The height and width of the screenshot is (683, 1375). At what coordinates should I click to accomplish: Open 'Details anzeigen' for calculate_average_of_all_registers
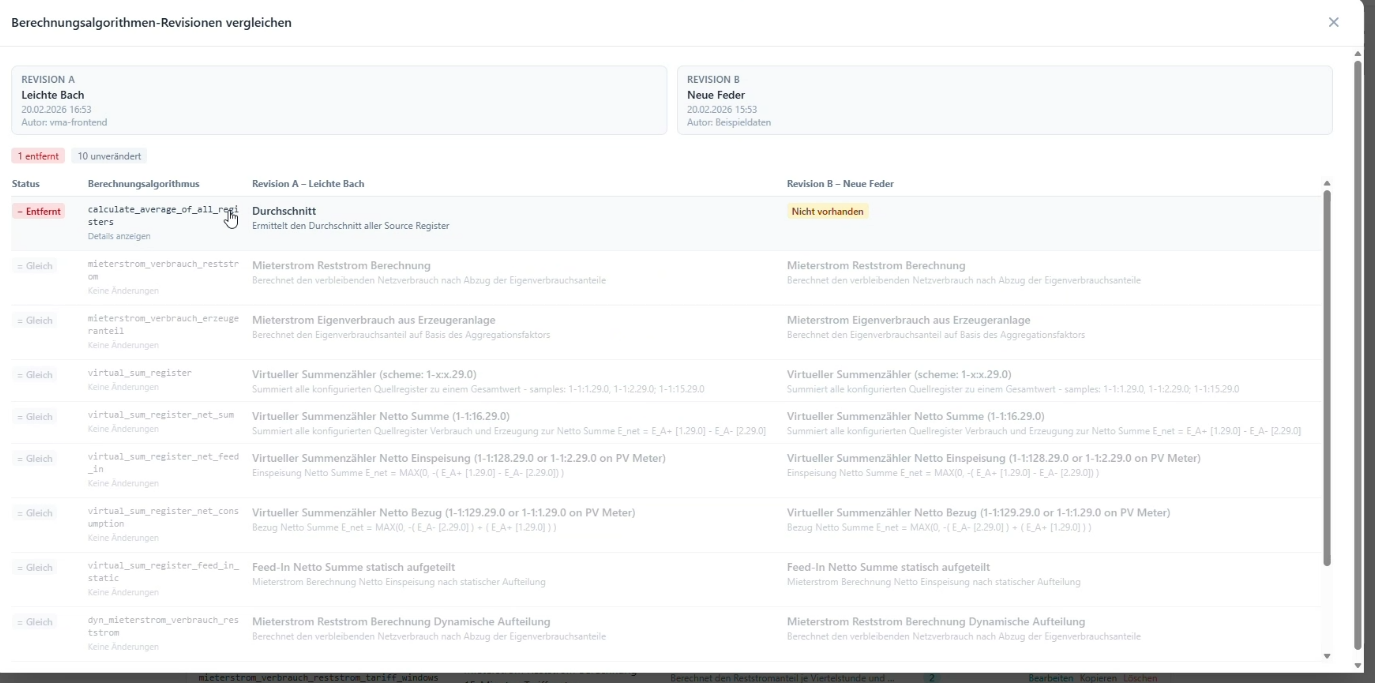pos(119,236)
